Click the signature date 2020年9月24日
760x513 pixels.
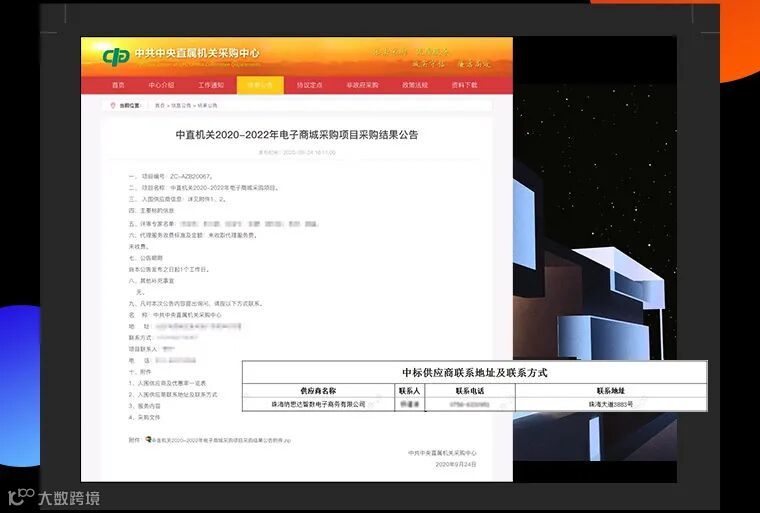(456, 464)
